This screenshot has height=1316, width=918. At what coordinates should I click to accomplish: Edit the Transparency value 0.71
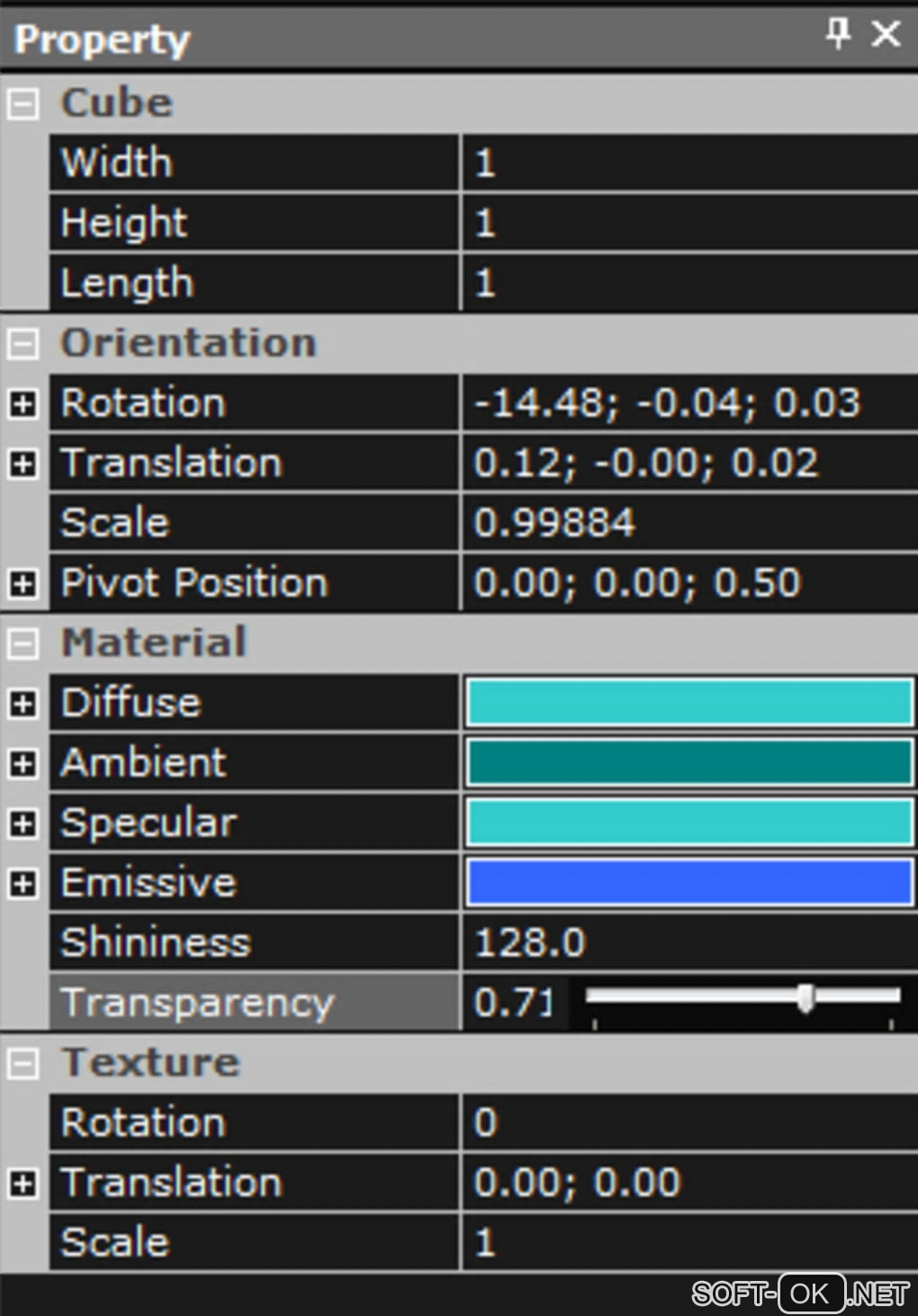513,1002
